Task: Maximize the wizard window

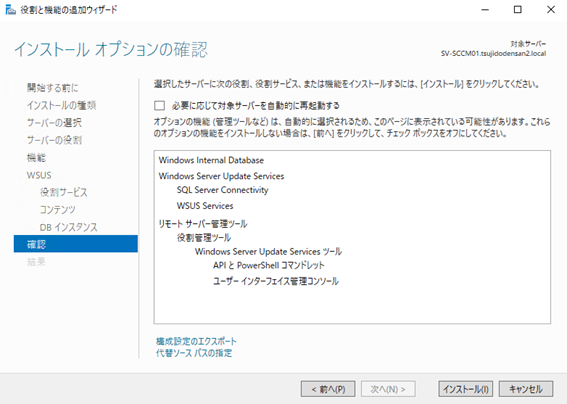Action: [x=518, y=9]
